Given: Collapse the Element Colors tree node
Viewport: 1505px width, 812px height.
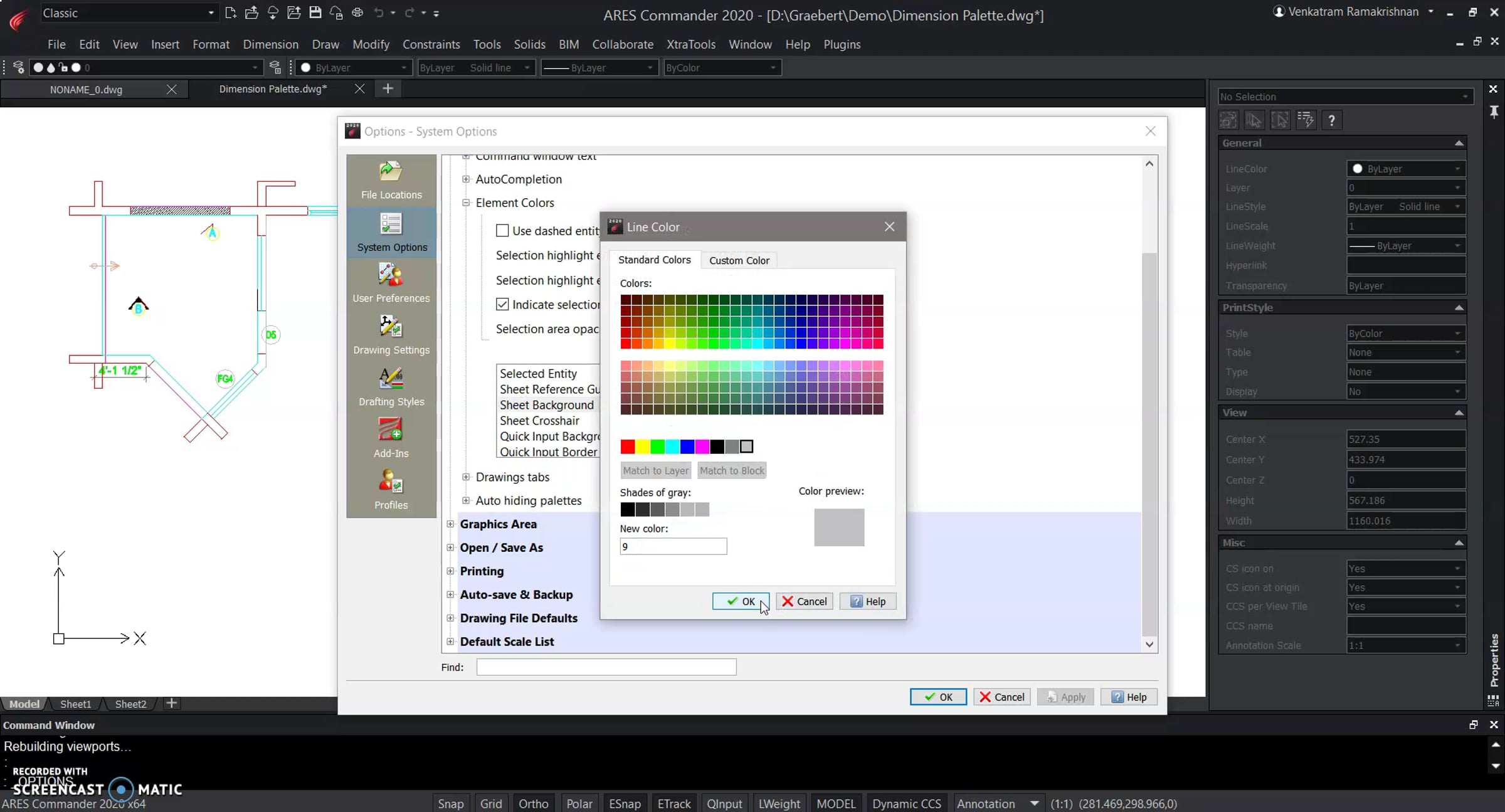Looking at the screenshot, I should coord(466,203).
